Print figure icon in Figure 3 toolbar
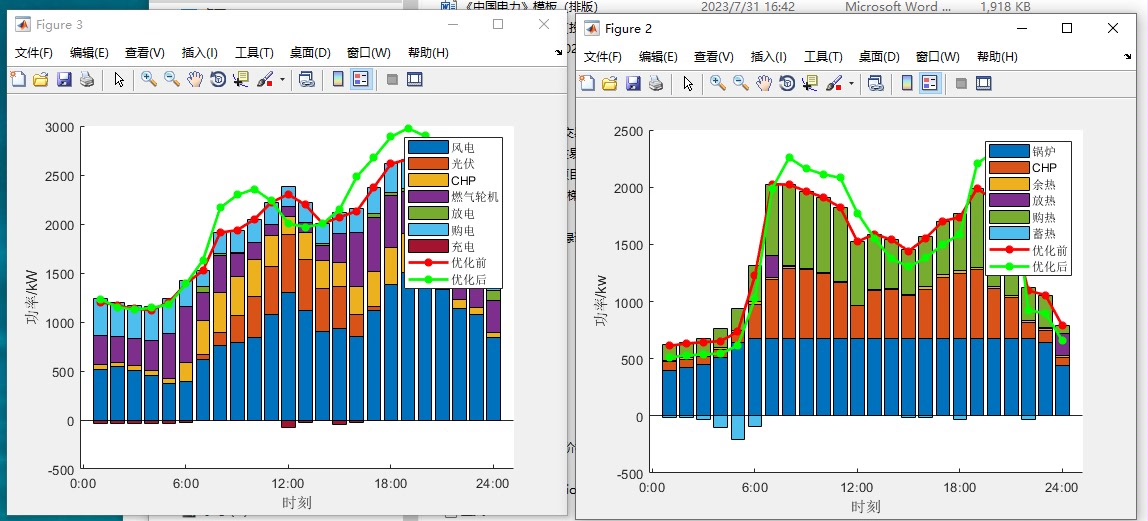Screen dimensions: 1148x521 (x=86, y=79)
